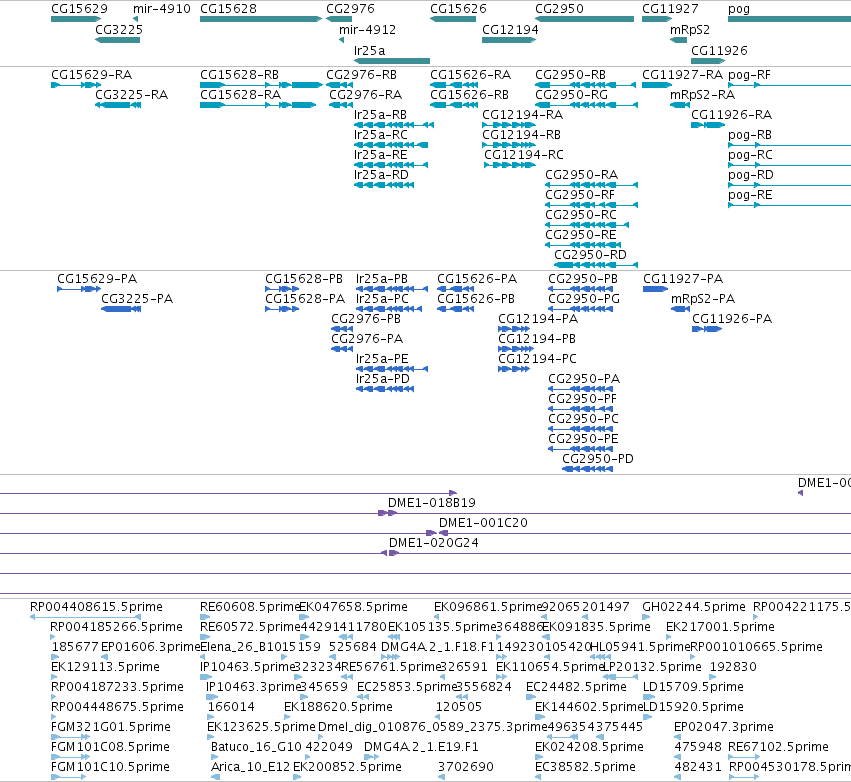Select transcript CG11927-RA
Viewport: 851px width, 782px height.
tap(657, 85)
